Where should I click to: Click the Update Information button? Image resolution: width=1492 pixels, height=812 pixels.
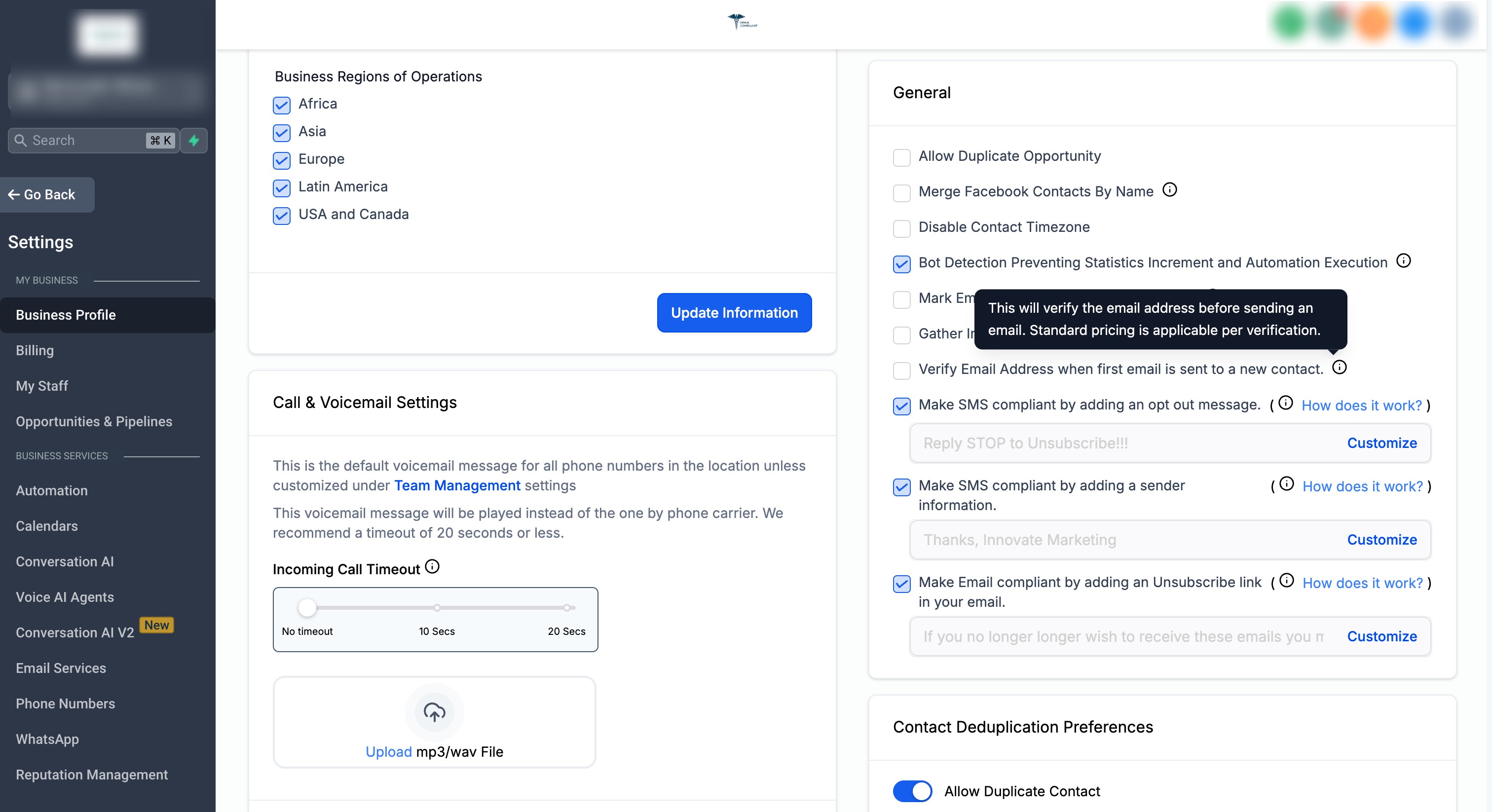pos(734,313)
